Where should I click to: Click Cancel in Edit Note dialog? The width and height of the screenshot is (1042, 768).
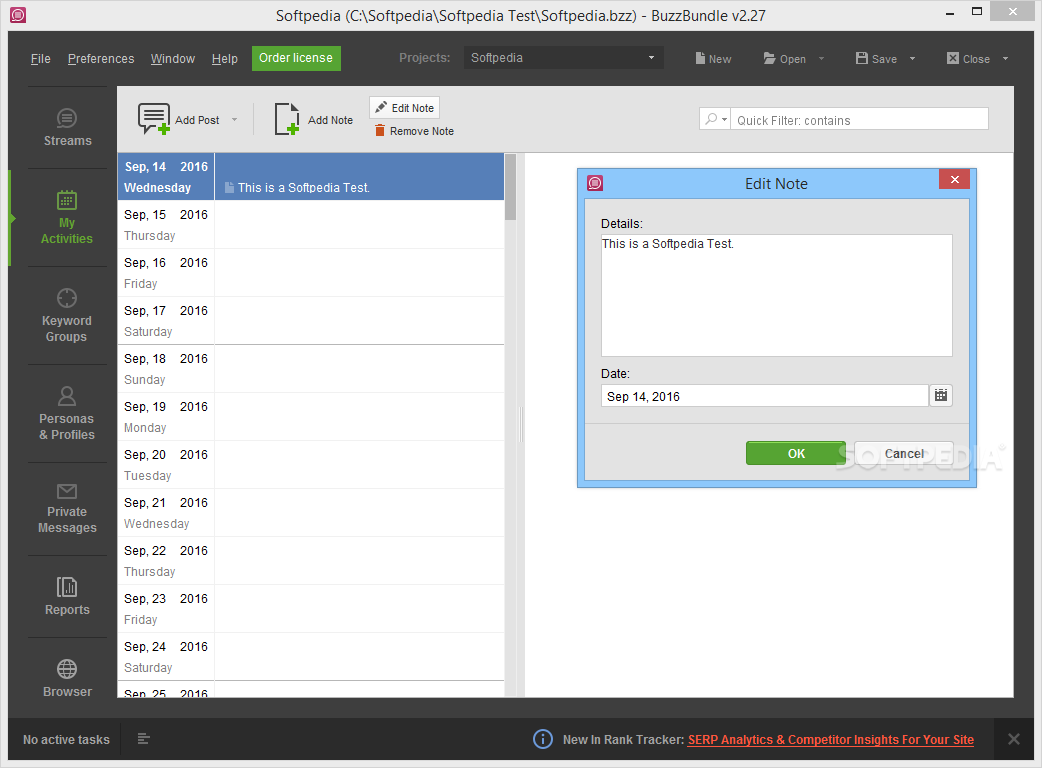(904, 453)
